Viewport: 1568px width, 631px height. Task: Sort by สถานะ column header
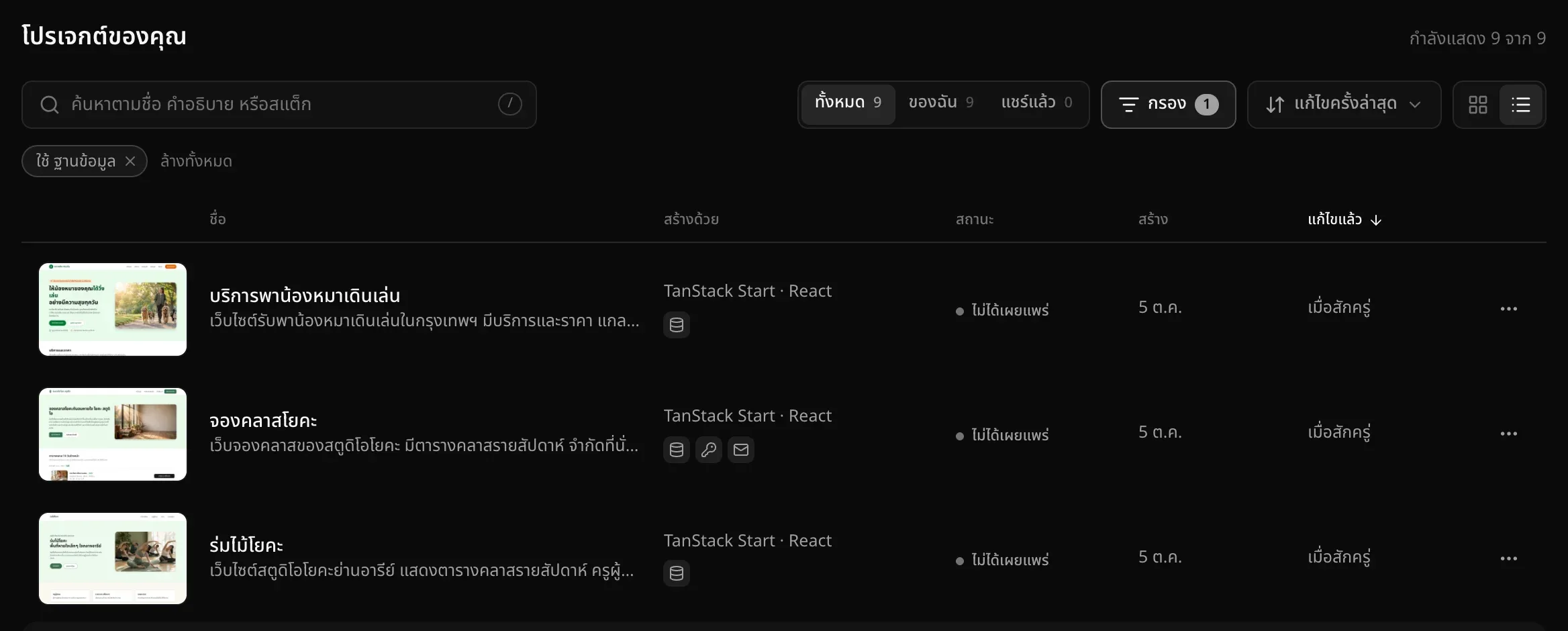[x=975, y=220]
